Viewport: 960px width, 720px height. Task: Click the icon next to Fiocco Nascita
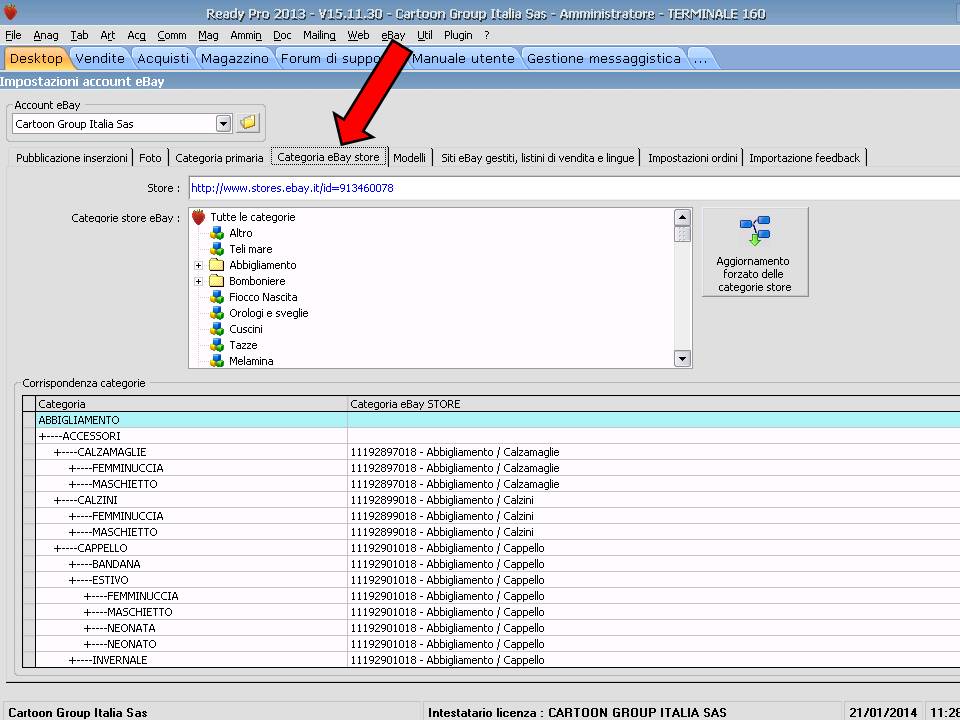[x=217, y=297]
